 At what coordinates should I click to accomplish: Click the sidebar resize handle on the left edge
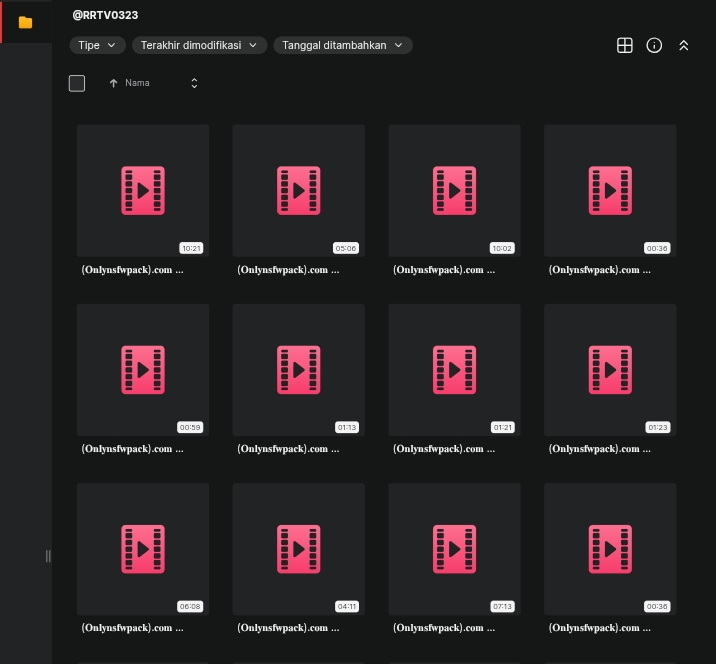[48, 556]
